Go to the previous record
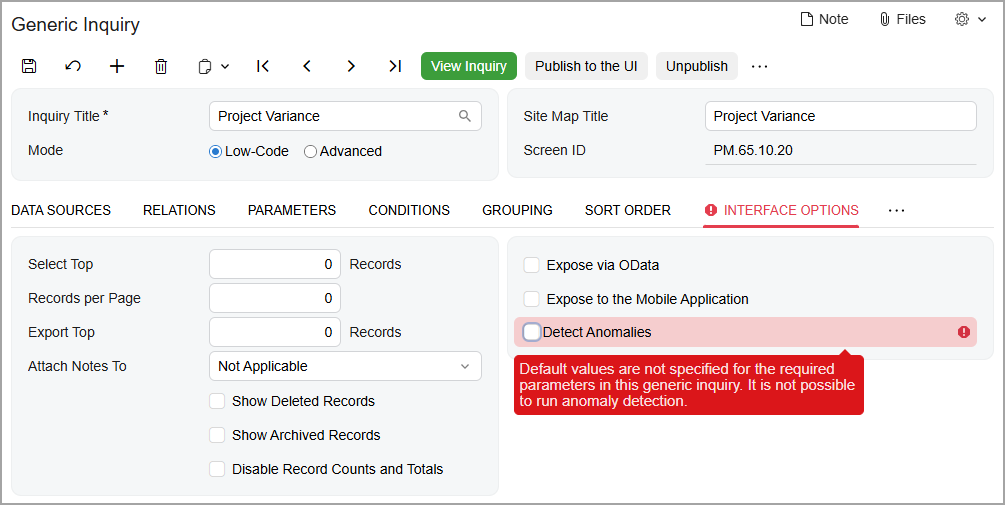 click(x=307, y=66)
